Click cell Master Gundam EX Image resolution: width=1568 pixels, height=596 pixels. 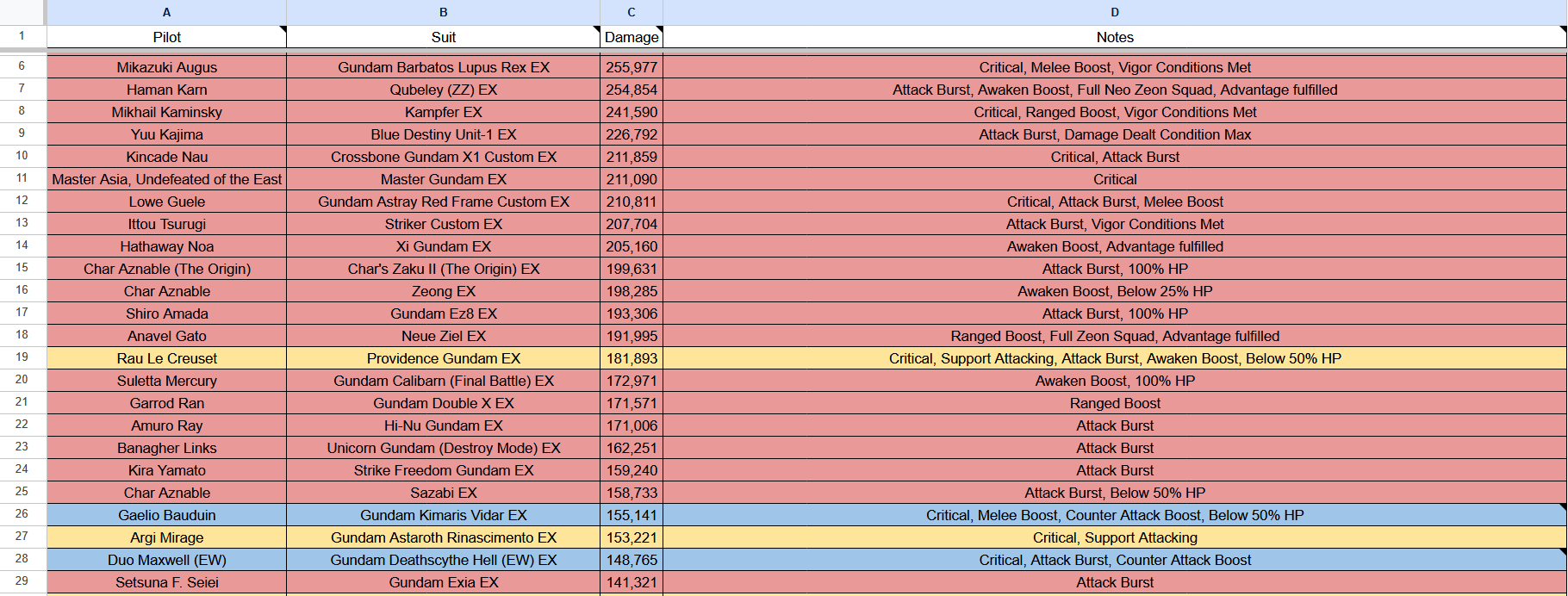[x=443, y=179]
